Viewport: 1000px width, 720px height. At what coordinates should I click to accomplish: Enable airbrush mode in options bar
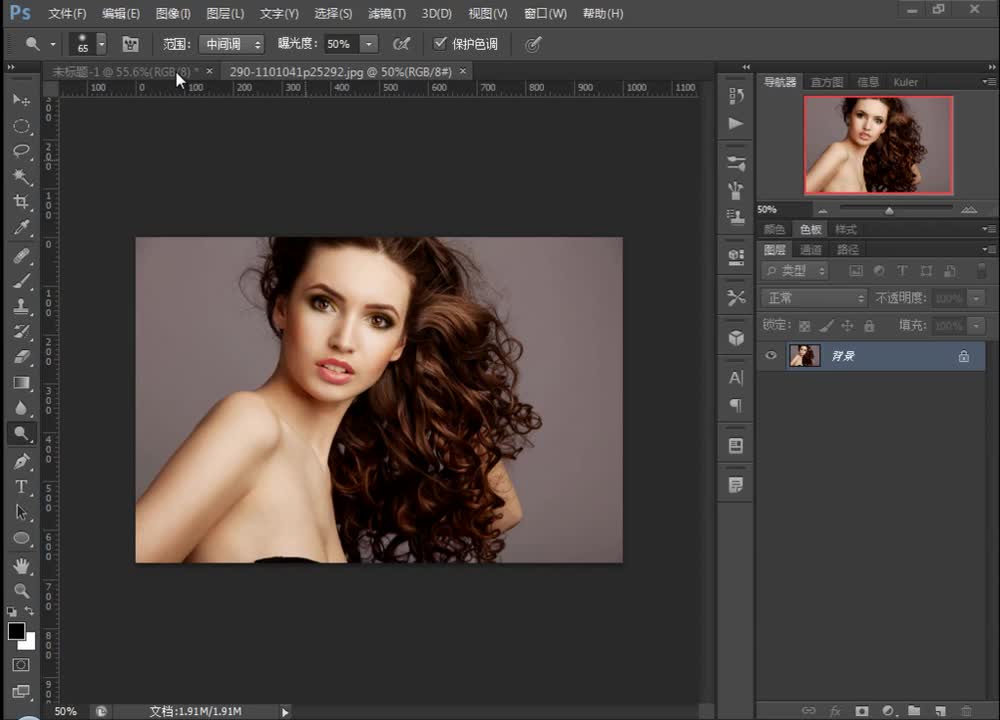click(401, 44)
